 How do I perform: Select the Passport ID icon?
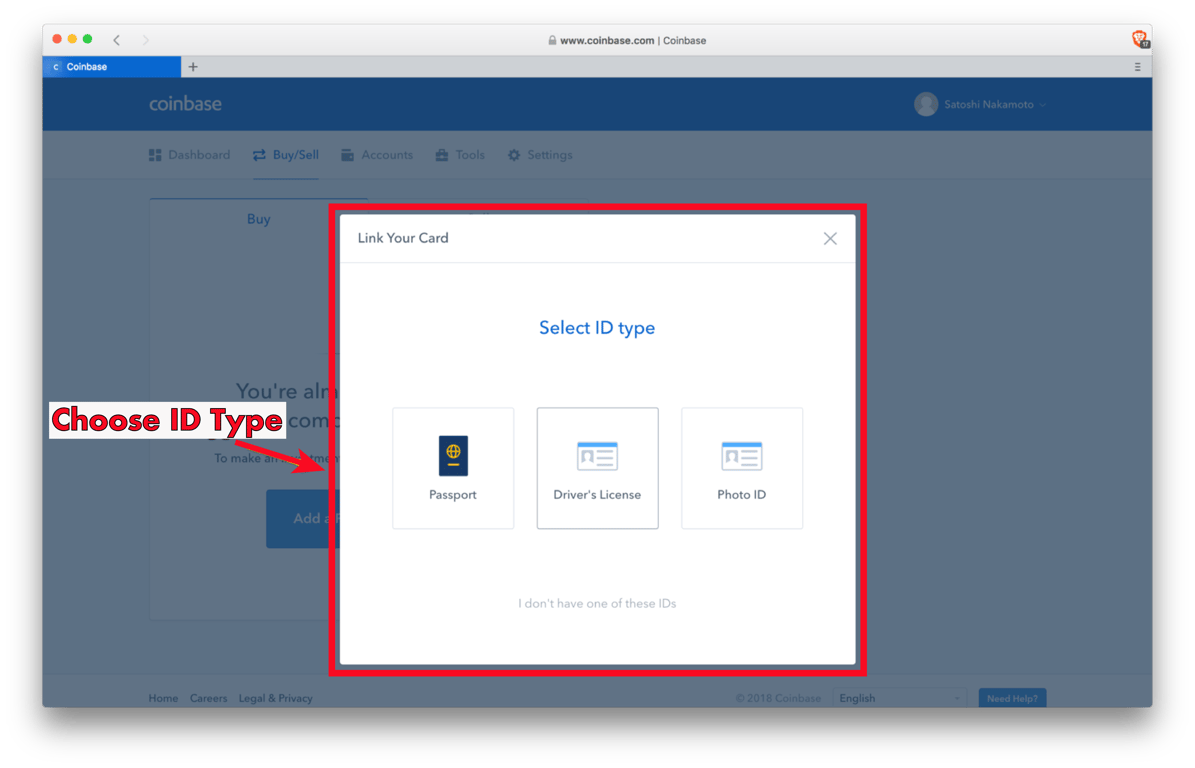453,455
